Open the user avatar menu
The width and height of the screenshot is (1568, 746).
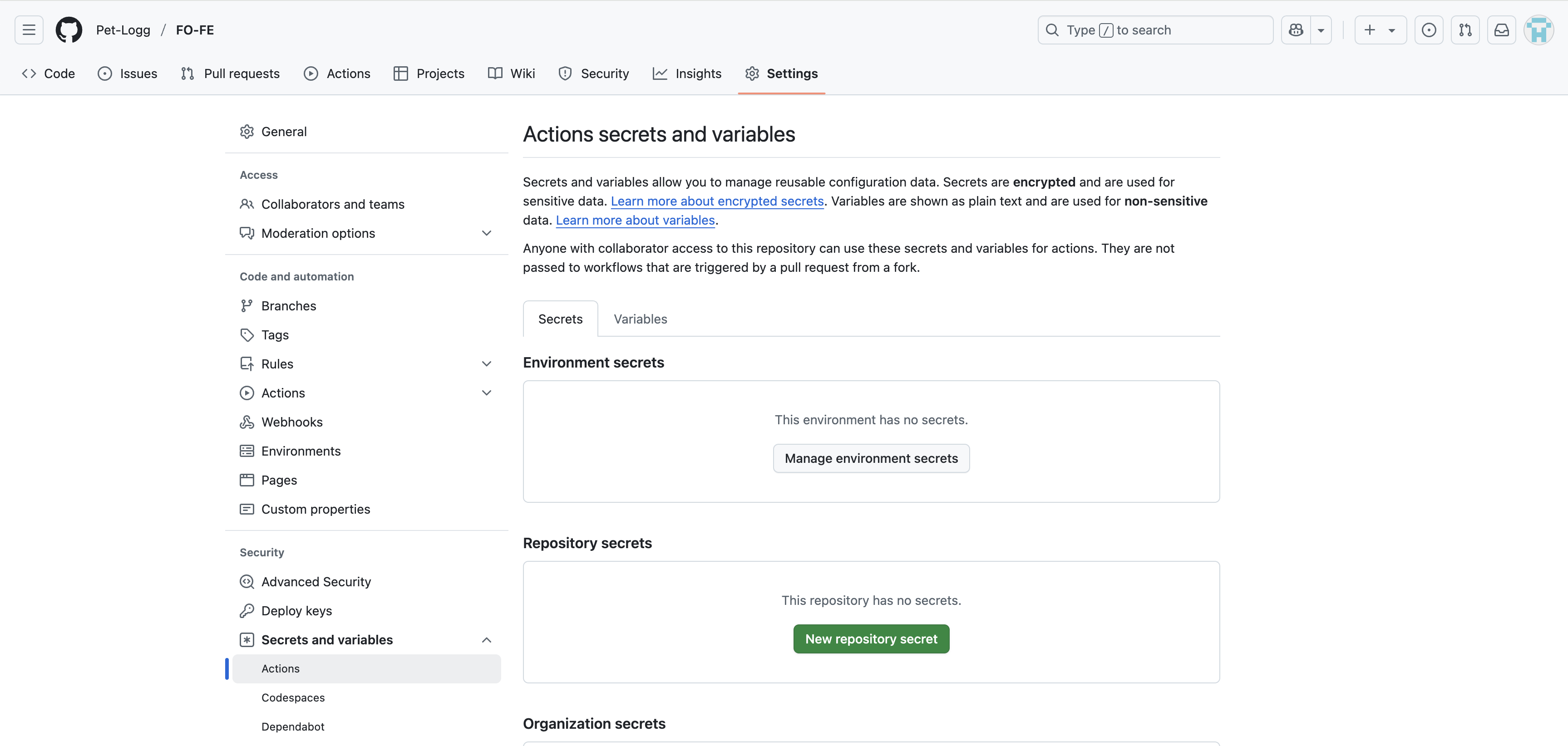point(1538,30)
